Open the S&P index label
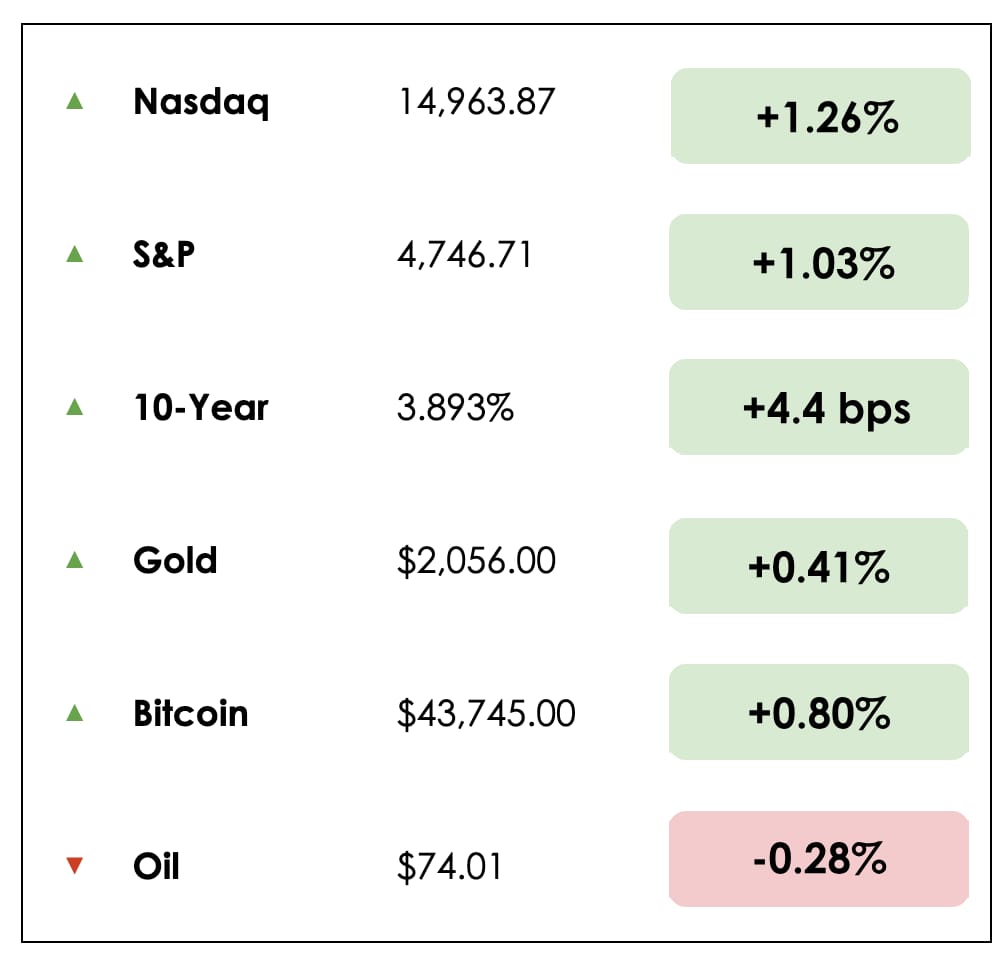 point(164,254)
